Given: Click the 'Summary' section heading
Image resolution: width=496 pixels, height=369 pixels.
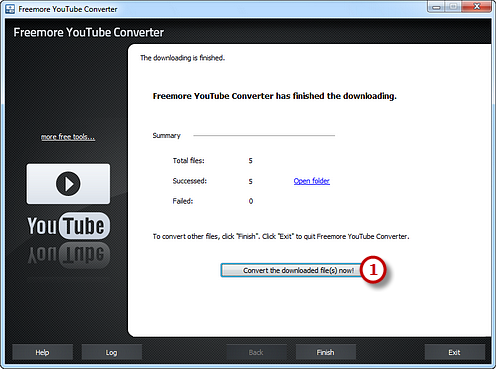Looking at the screenshot, I should tap(166, 136).
